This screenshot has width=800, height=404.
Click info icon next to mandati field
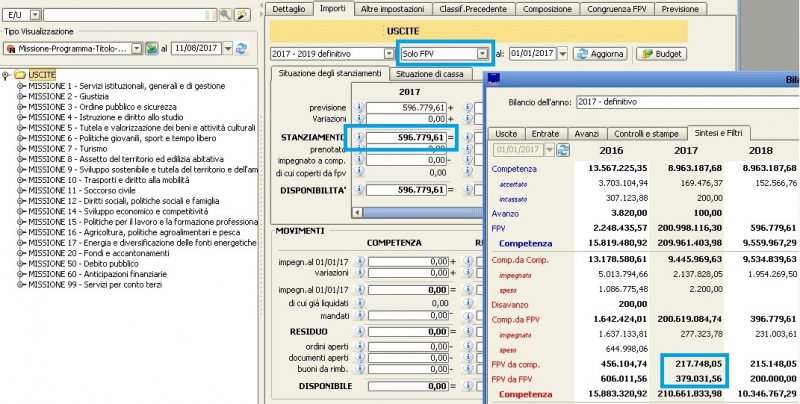[359, 314]
